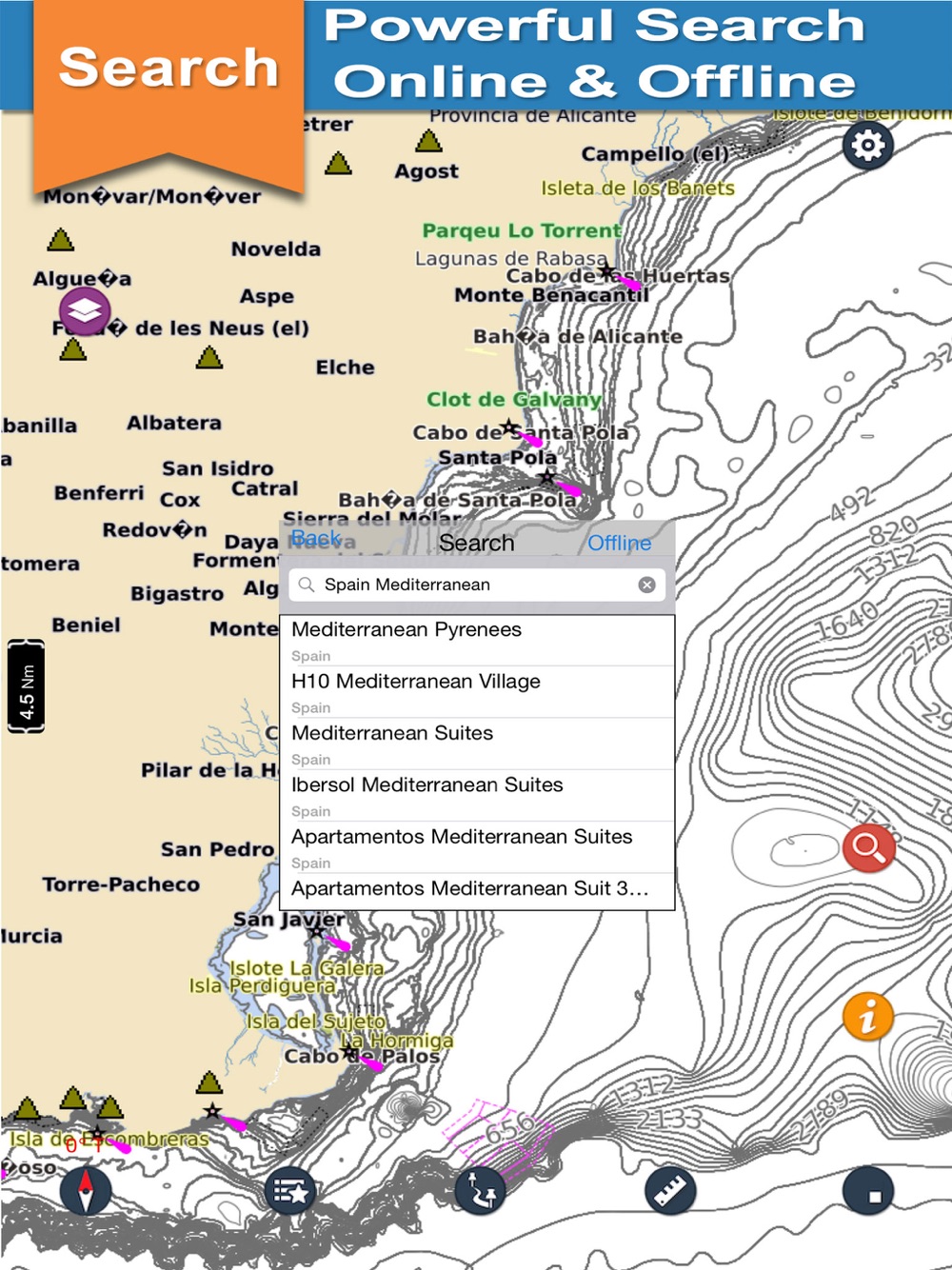Viewport: 952px width, 1270px height.
Task: Tap the Campello (el) label
Action: 655,154
